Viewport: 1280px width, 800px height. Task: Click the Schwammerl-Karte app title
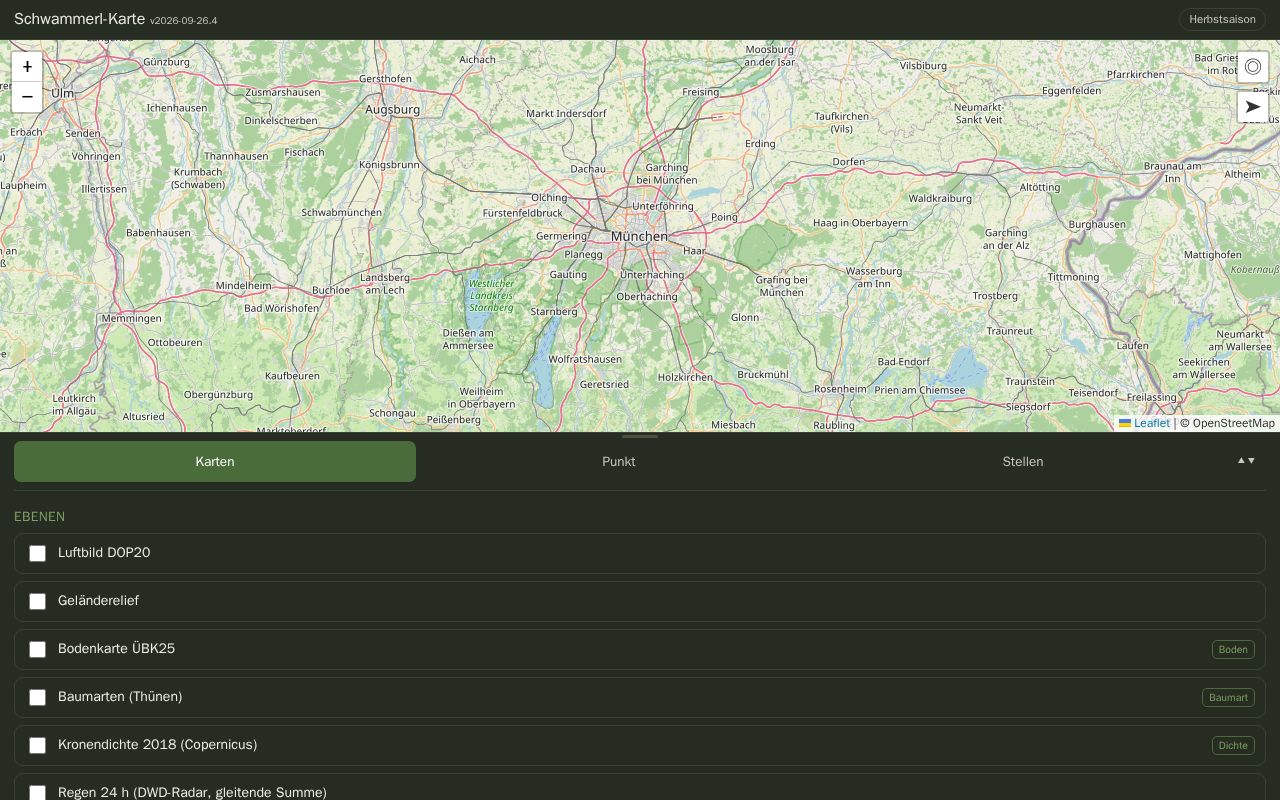79,19
